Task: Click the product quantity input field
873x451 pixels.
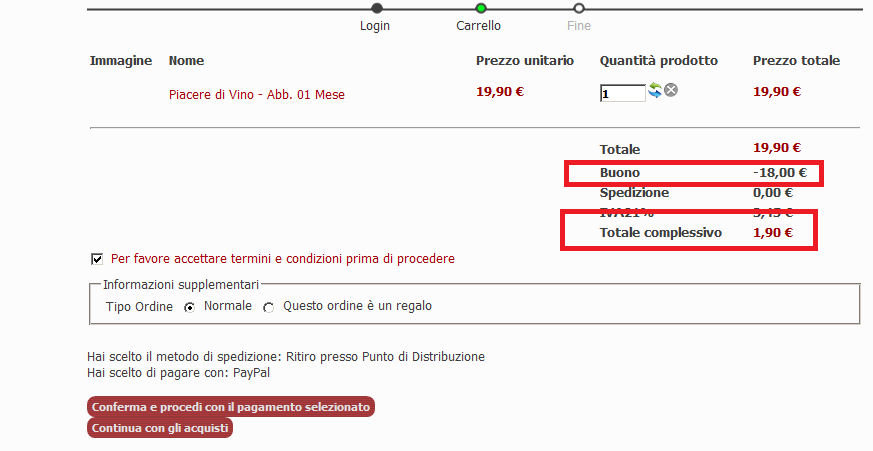Action: (x=622, y=93)
